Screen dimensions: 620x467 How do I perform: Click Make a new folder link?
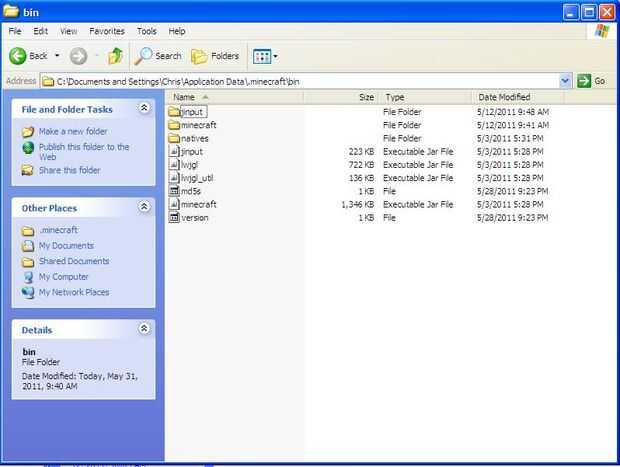click(x=73, y=131)
